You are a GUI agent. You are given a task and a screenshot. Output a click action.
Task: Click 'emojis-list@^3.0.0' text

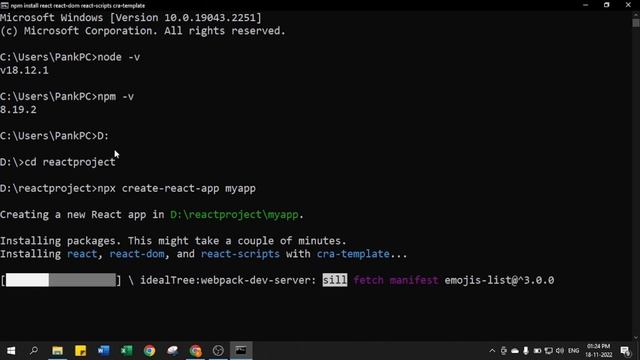(499, 280)
